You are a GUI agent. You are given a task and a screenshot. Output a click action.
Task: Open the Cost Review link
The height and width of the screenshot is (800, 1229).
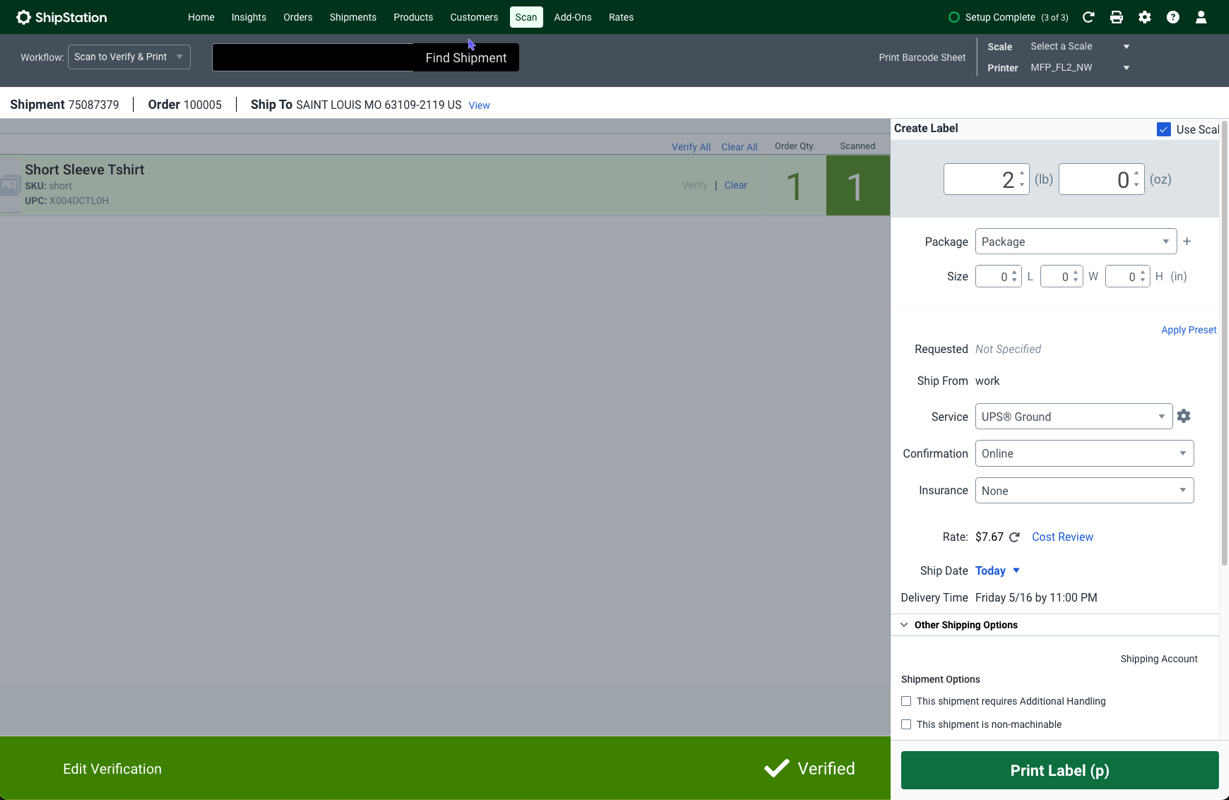click(1062, 537)
